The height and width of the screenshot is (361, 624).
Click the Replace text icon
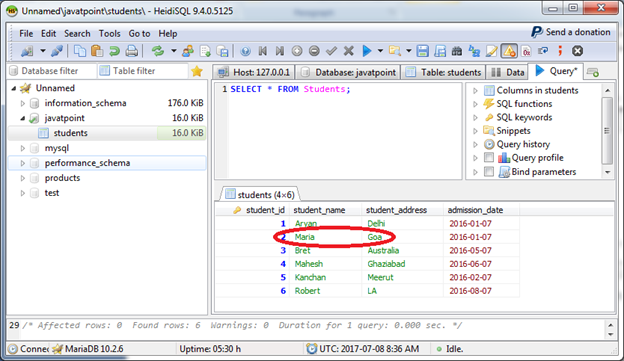pyautogui.click(x=474, y=51)
